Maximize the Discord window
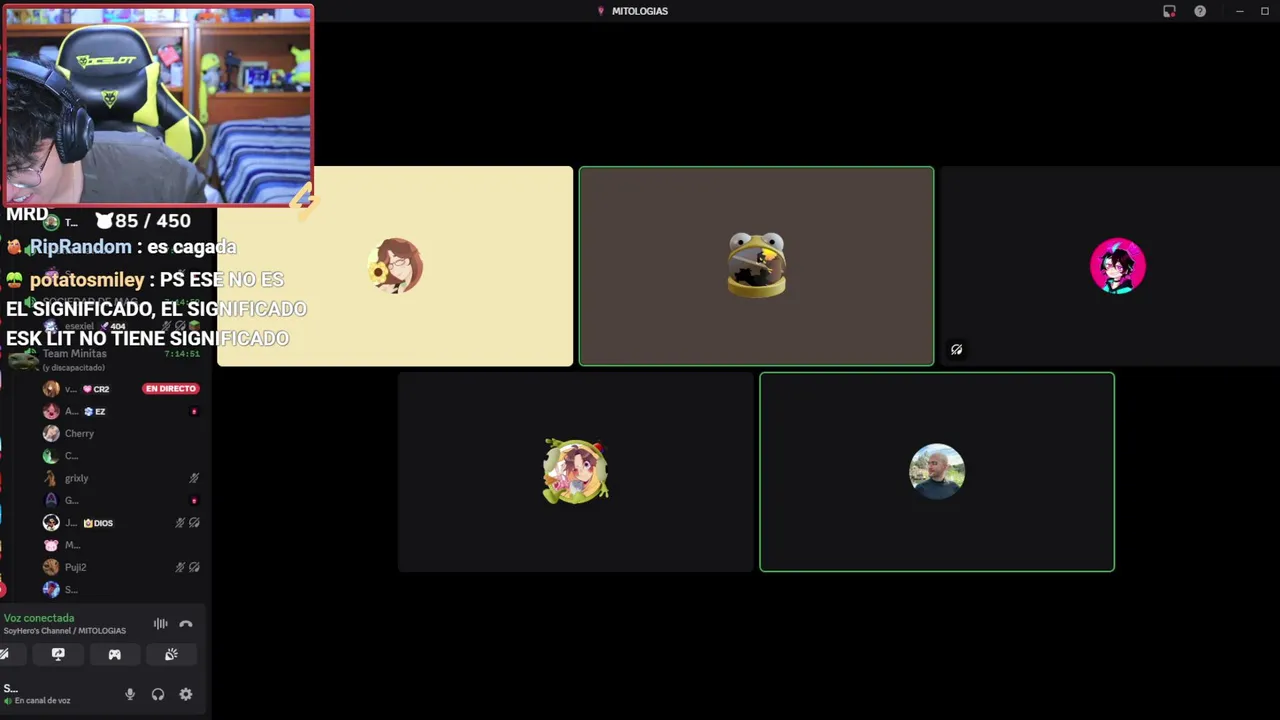1280x720 pixels. click(1265, 11)
